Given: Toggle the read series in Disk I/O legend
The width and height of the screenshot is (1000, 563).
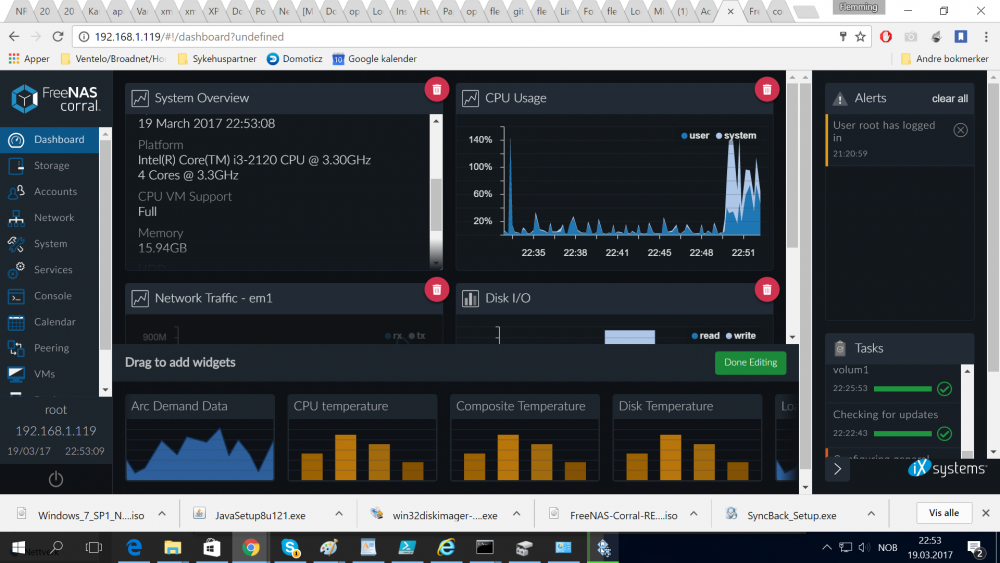Looking at the screenshot, I should pos(705,336).
